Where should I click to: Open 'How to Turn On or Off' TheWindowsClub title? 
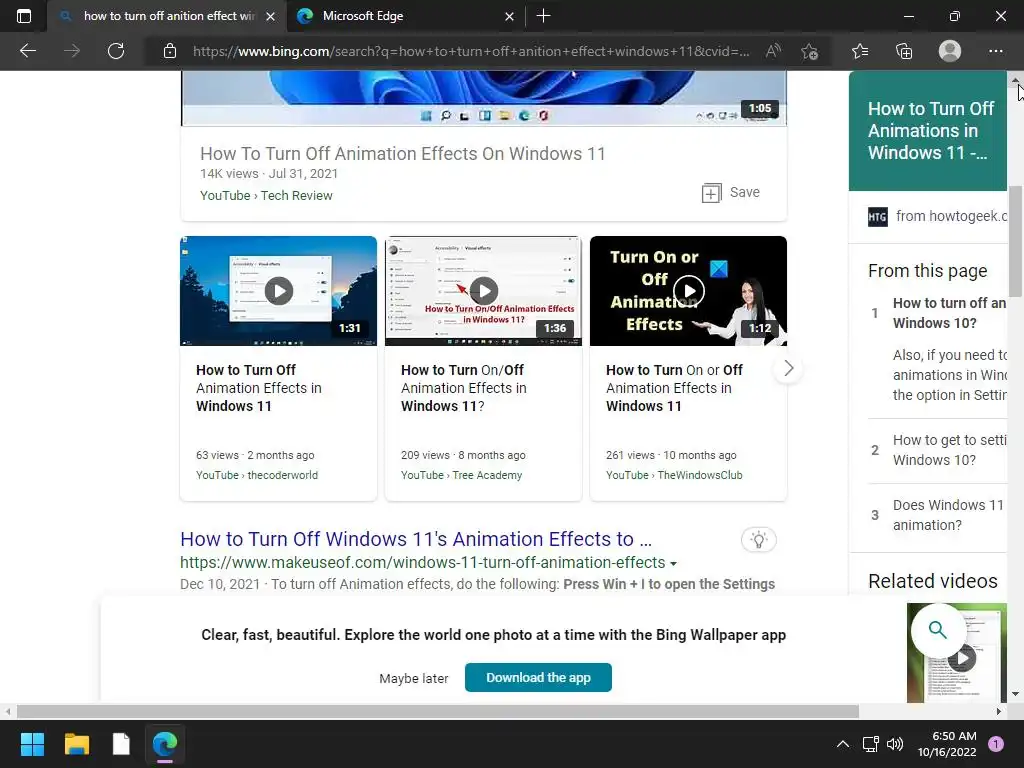[674, 388]
